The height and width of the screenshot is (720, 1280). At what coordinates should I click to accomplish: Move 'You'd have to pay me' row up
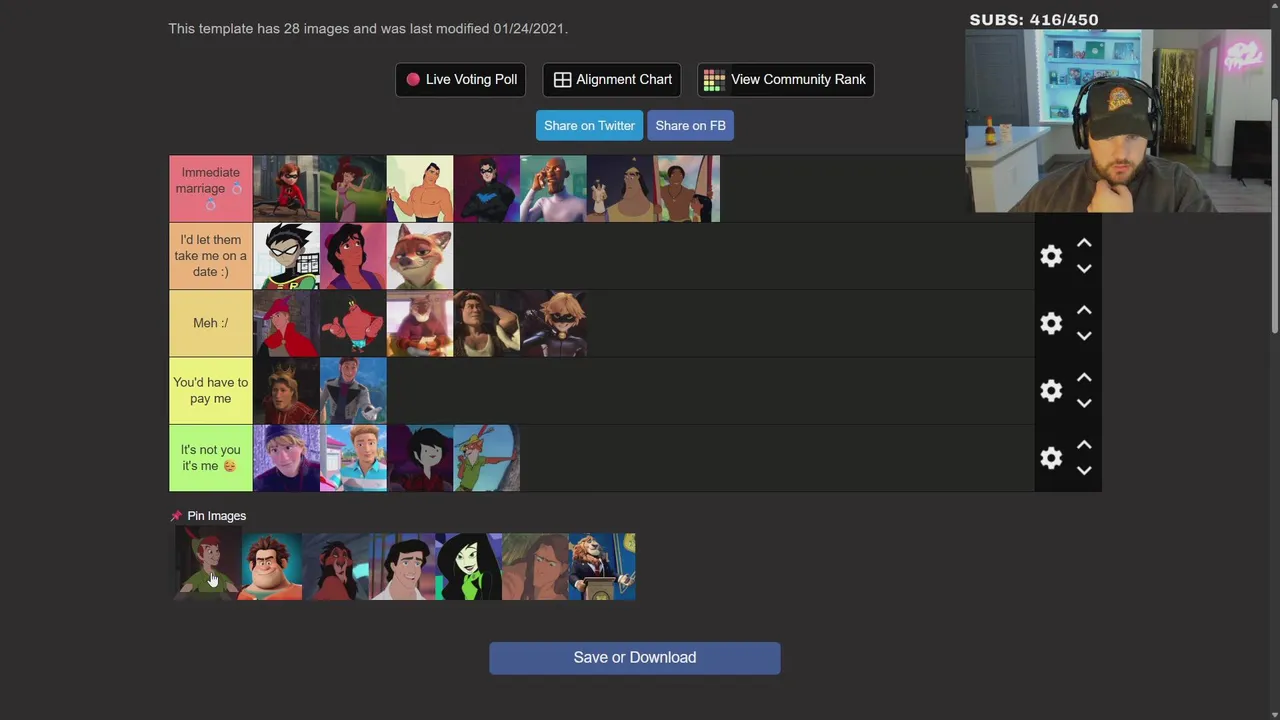click(1084, 377)
